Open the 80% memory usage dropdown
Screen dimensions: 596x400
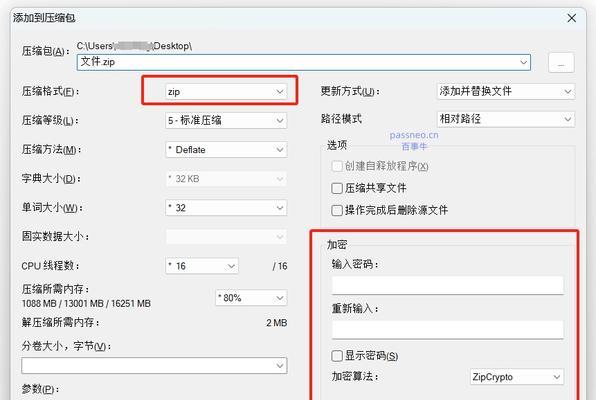251,298
